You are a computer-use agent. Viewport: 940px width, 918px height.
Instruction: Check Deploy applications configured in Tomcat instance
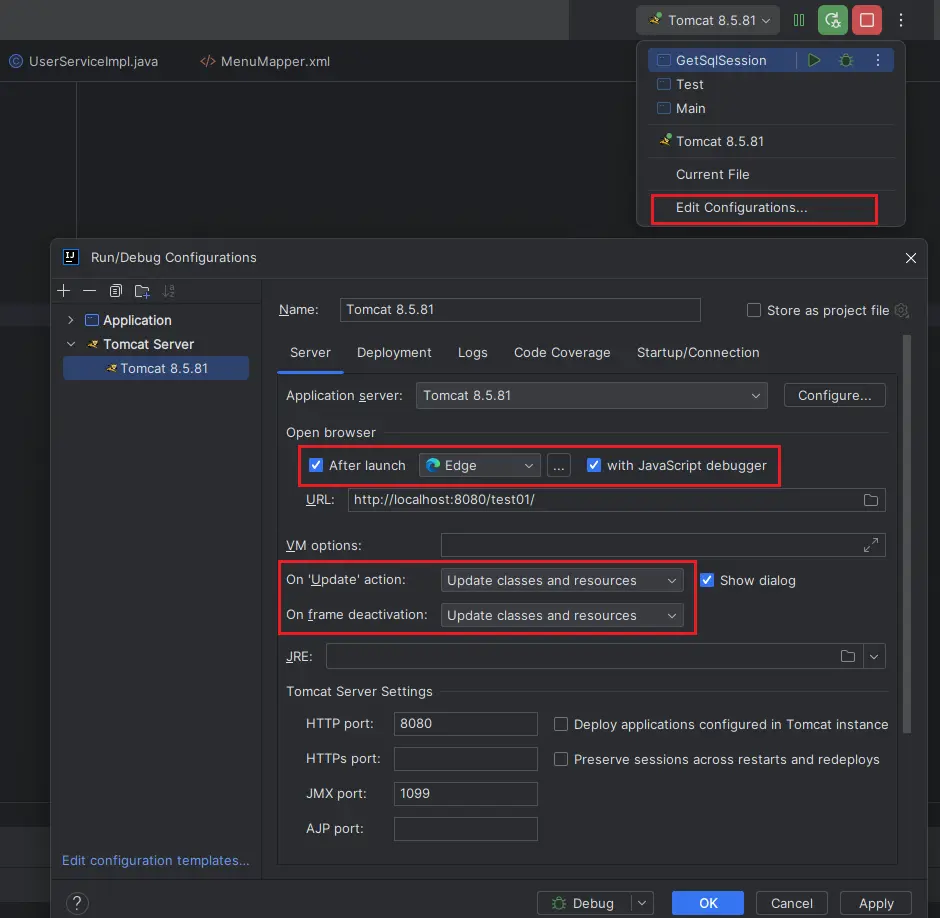pos(561,724)
